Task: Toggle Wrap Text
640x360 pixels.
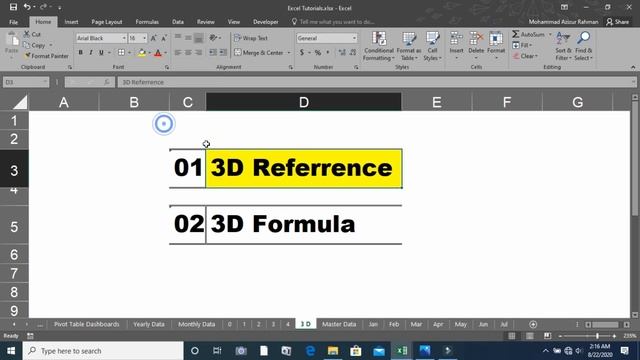Action: 251,38
